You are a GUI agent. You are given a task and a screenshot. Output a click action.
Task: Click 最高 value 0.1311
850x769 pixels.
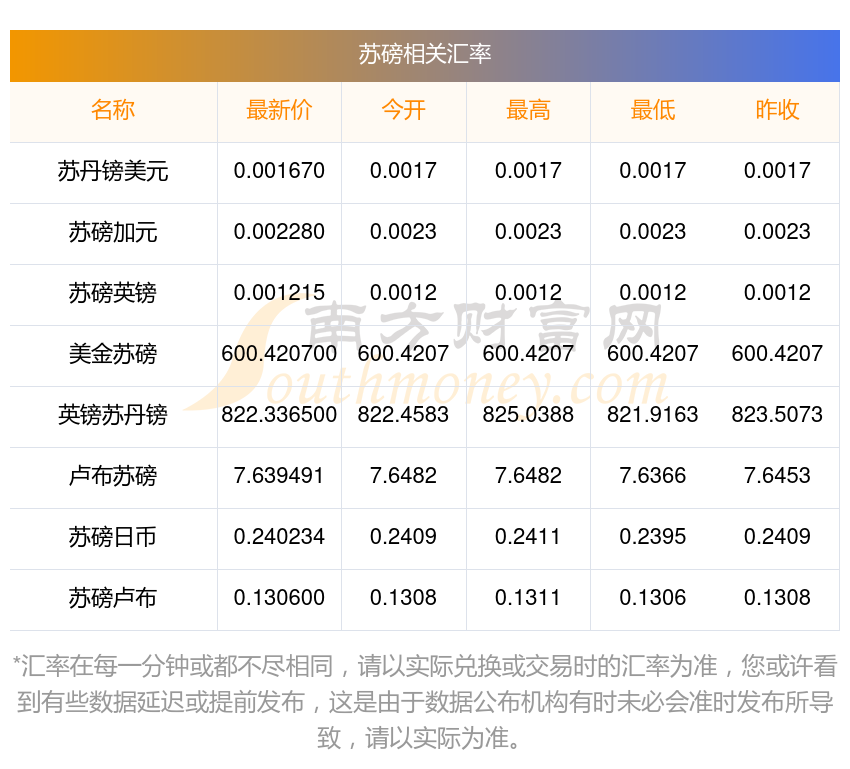[x=528, y=598]
